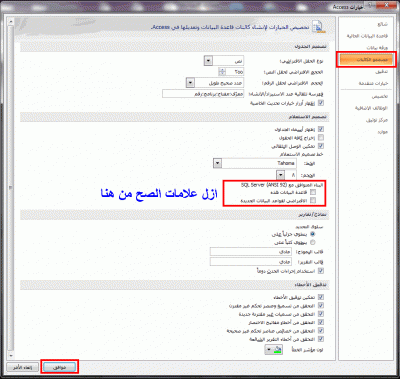Open the Resources (موارد) category
The height and width of the screenshot is (379, 400).
[382, 132]
